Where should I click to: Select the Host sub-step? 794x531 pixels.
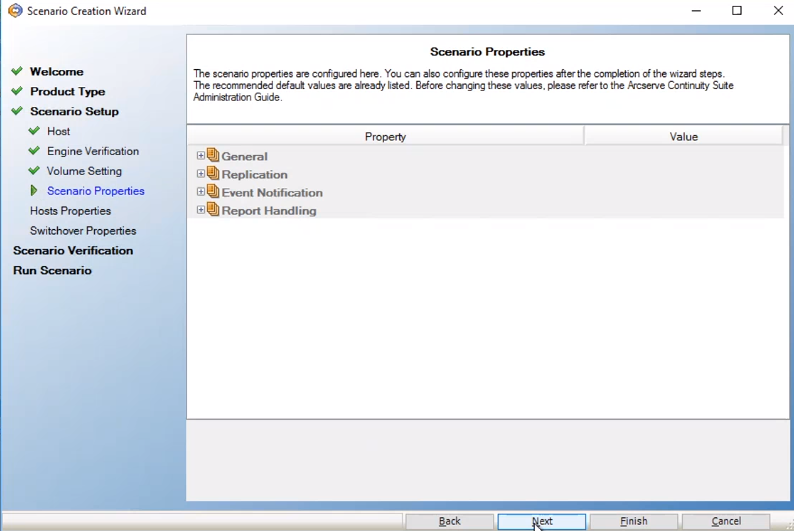(59, 132)
